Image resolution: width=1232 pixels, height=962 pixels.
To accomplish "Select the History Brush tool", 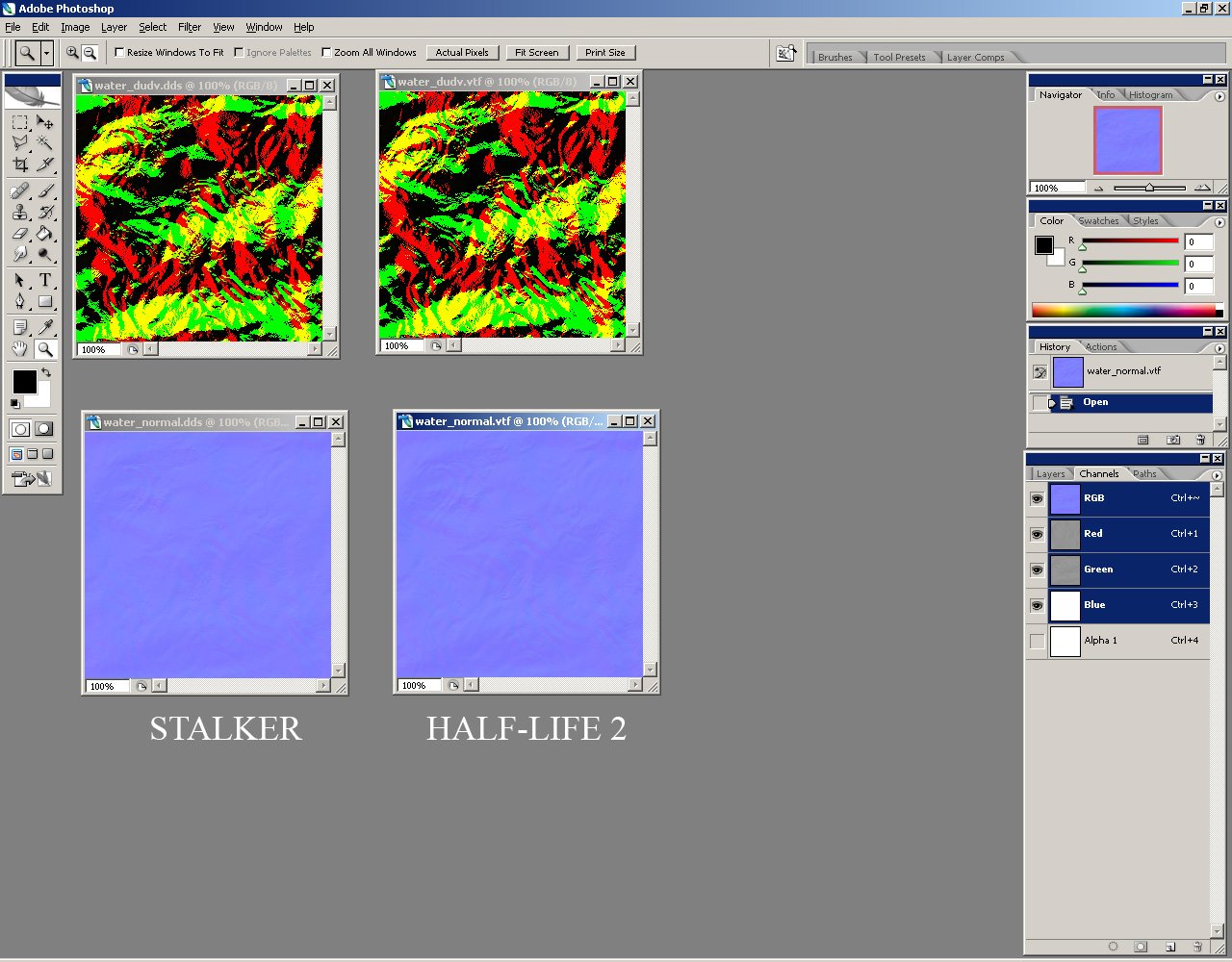I will click(44, 212).
